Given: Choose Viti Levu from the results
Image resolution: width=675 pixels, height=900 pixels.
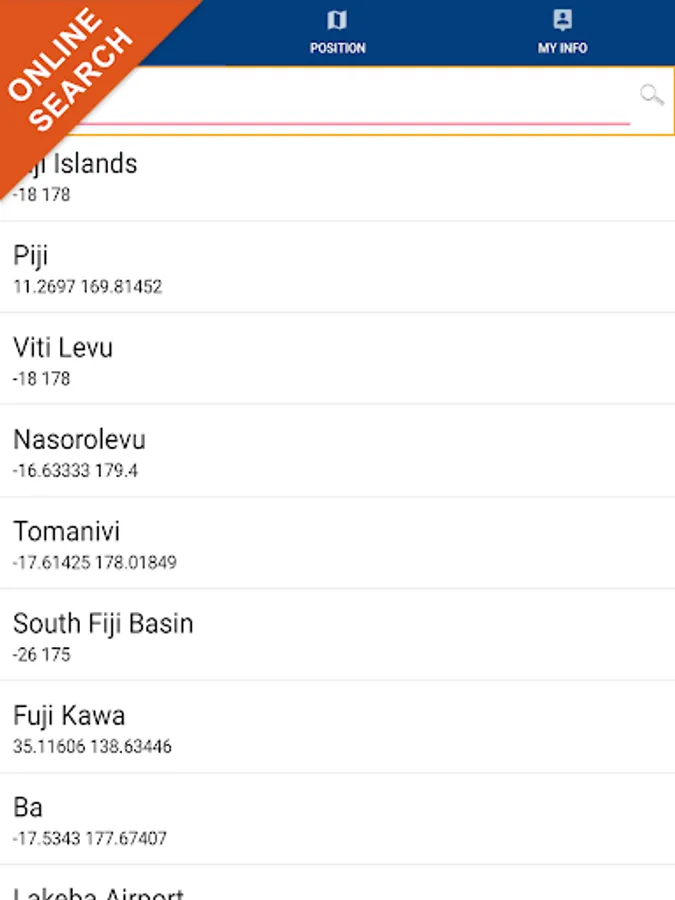Looking at the screenshot, I should click(63, 348).
